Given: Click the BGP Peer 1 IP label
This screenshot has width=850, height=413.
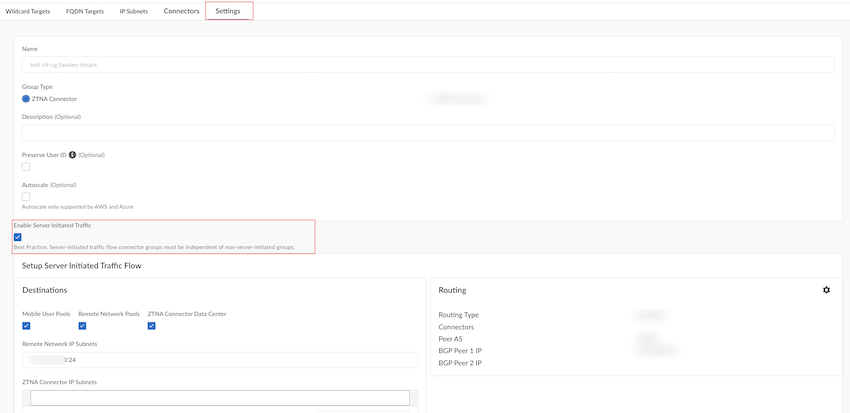Looking at the screenshot, I should (x=460, y=351).
